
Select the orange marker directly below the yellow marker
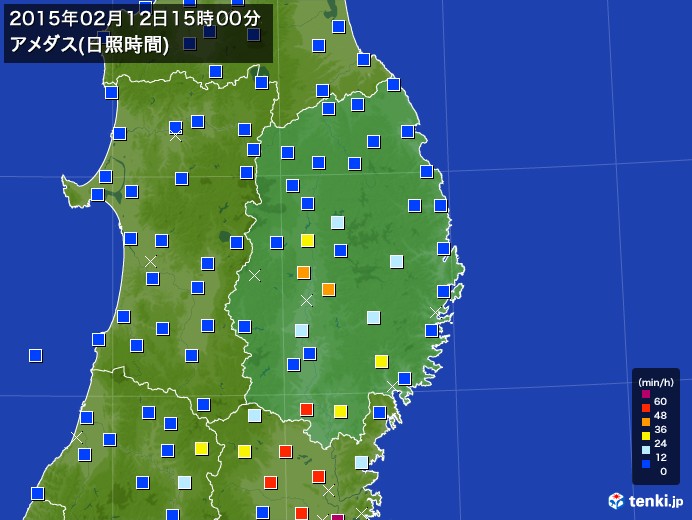(304, 272)
